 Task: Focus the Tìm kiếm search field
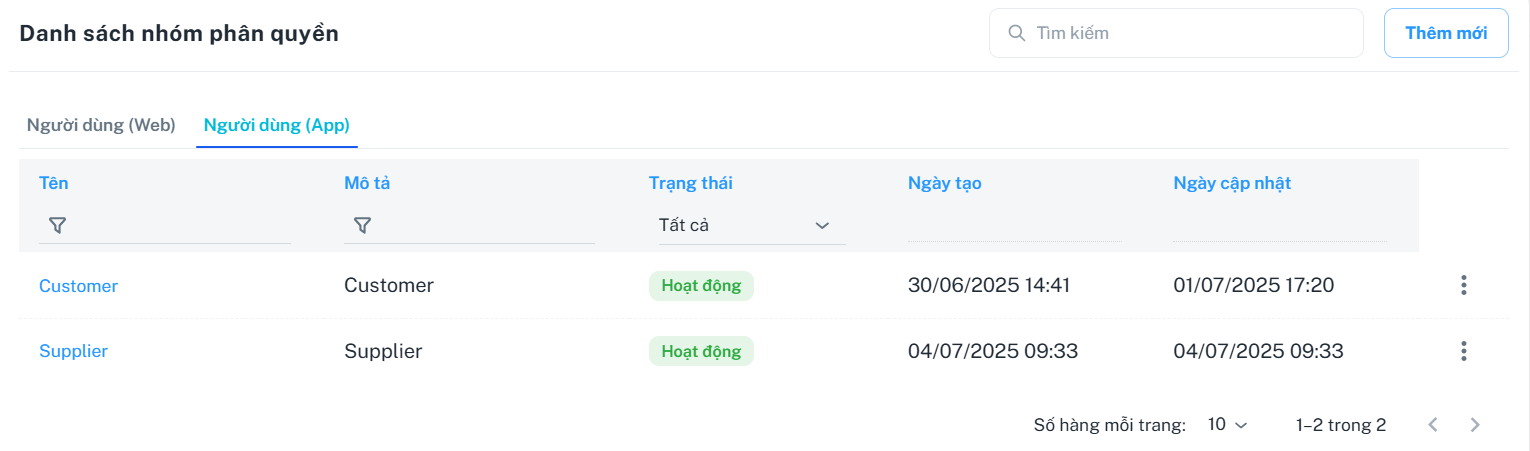1190,33
